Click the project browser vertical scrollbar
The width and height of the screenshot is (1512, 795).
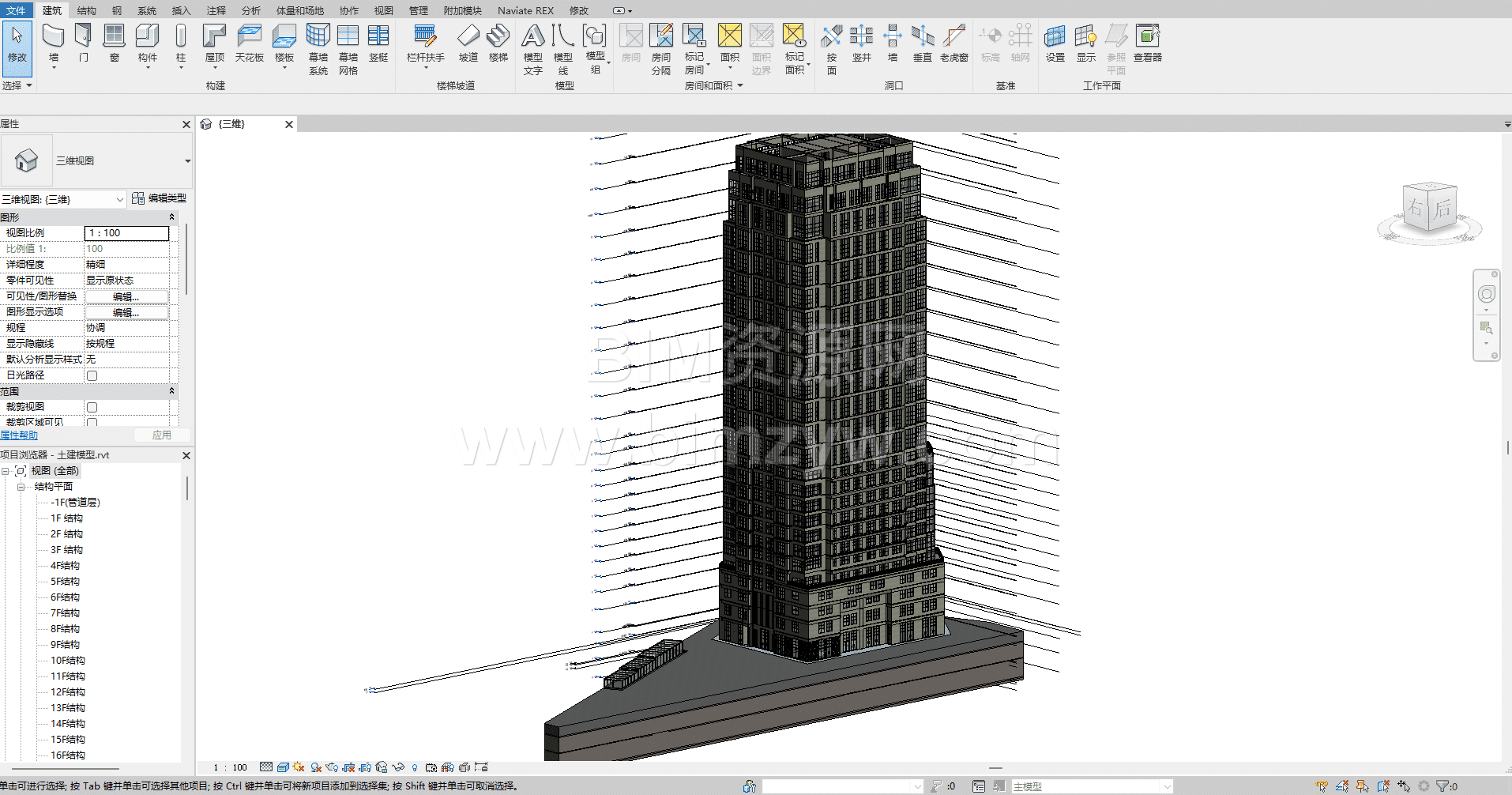tap(187, 488)
